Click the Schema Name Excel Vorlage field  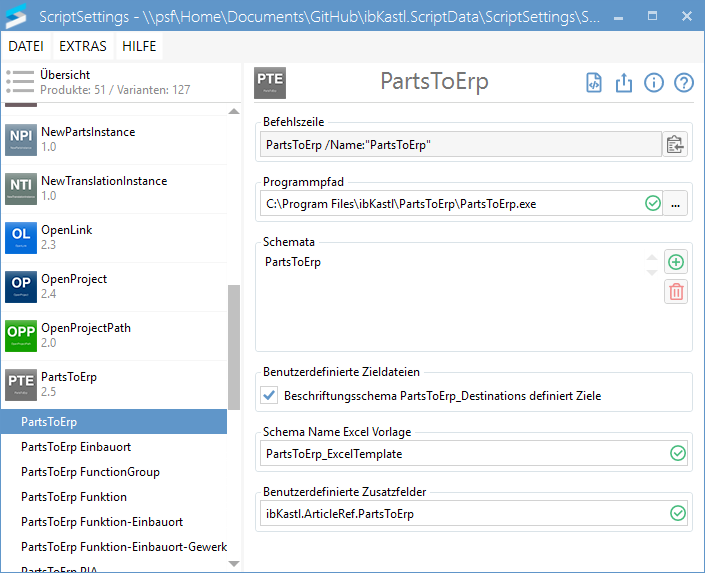click(460, 454)
